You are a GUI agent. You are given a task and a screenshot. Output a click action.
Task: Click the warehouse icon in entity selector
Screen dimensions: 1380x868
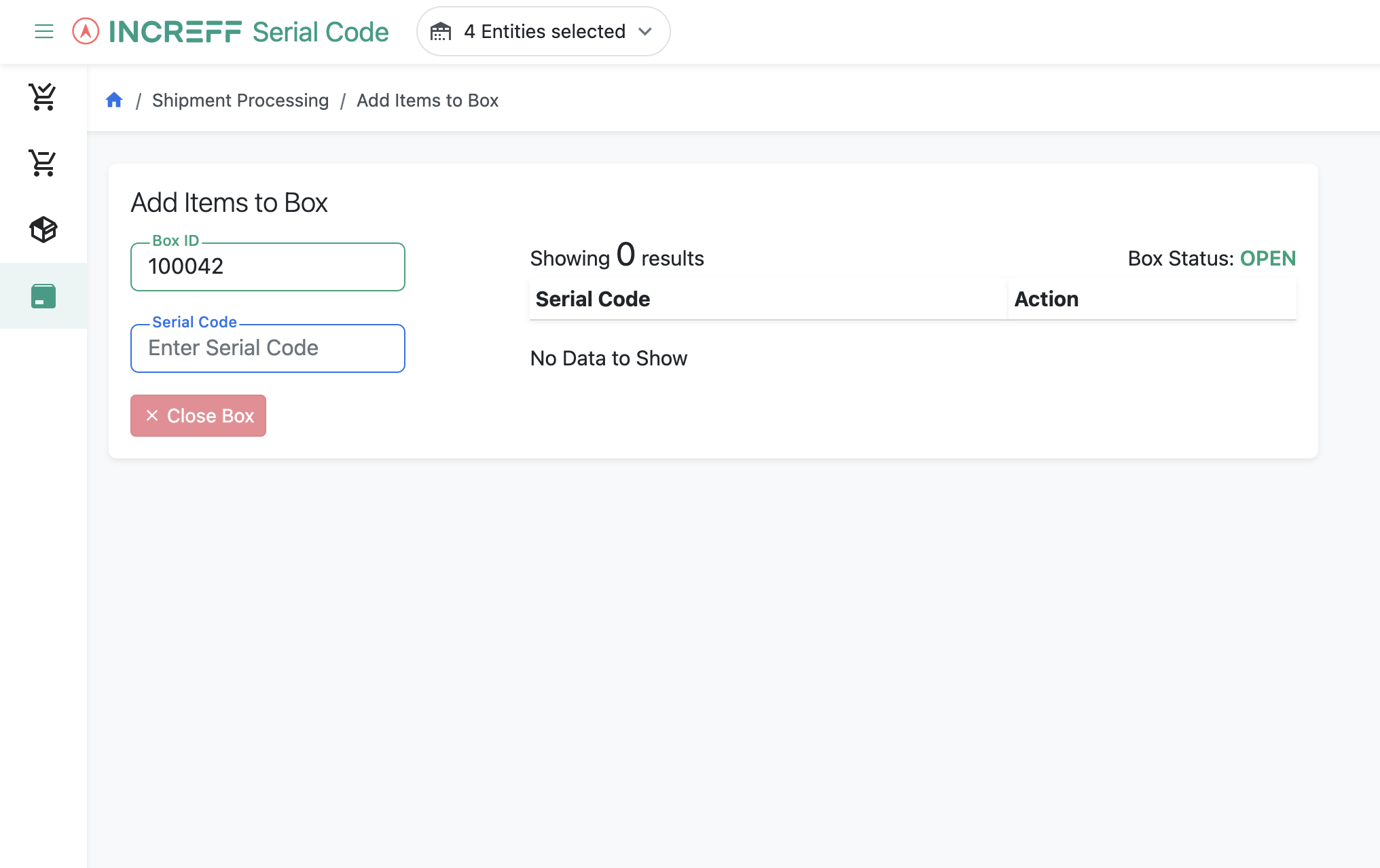tap(441, 31)
